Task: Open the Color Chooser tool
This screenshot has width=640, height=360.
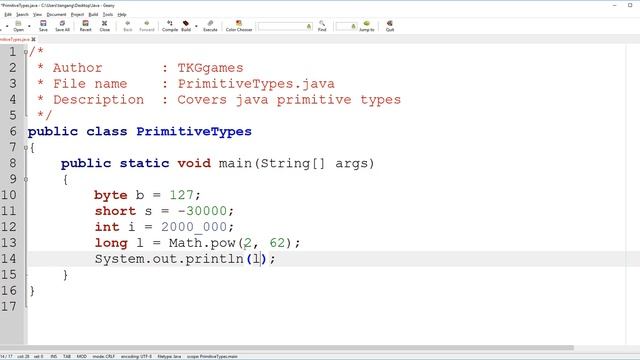Action: pos(239,26)
